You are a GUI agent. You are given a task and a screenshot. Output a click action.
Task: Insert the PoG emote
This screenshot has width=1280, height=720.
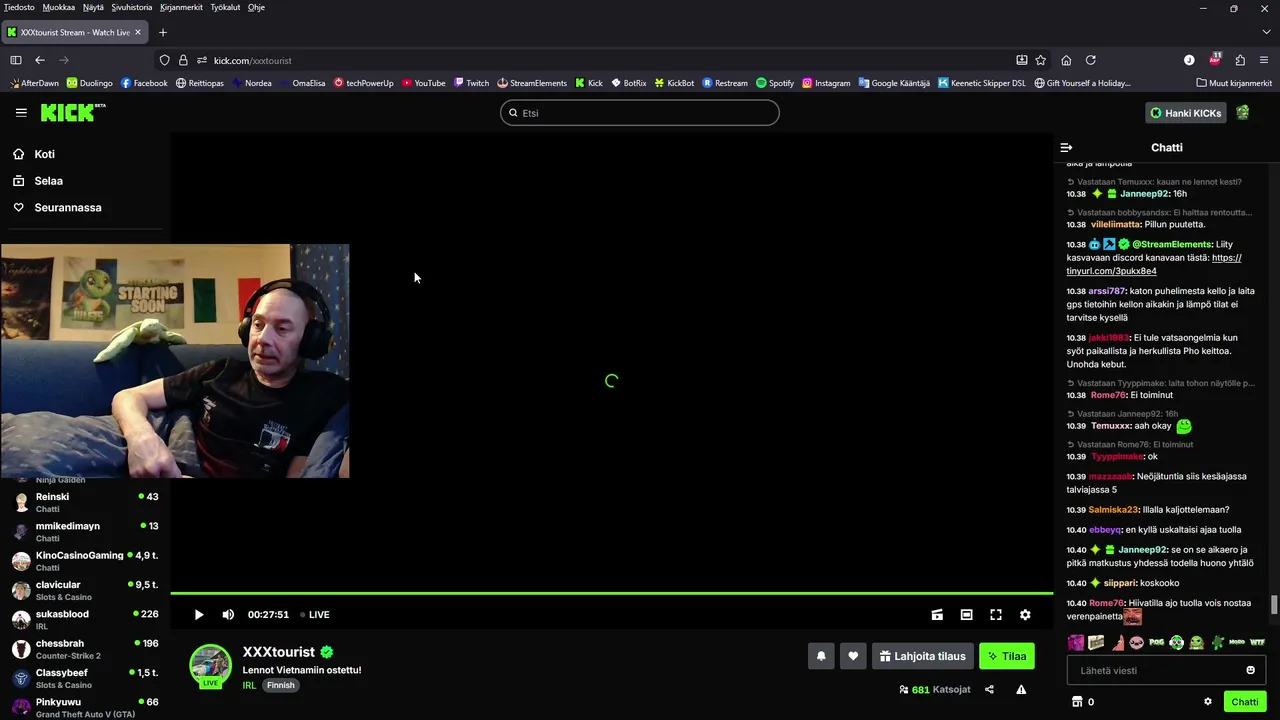(1156, 642)
